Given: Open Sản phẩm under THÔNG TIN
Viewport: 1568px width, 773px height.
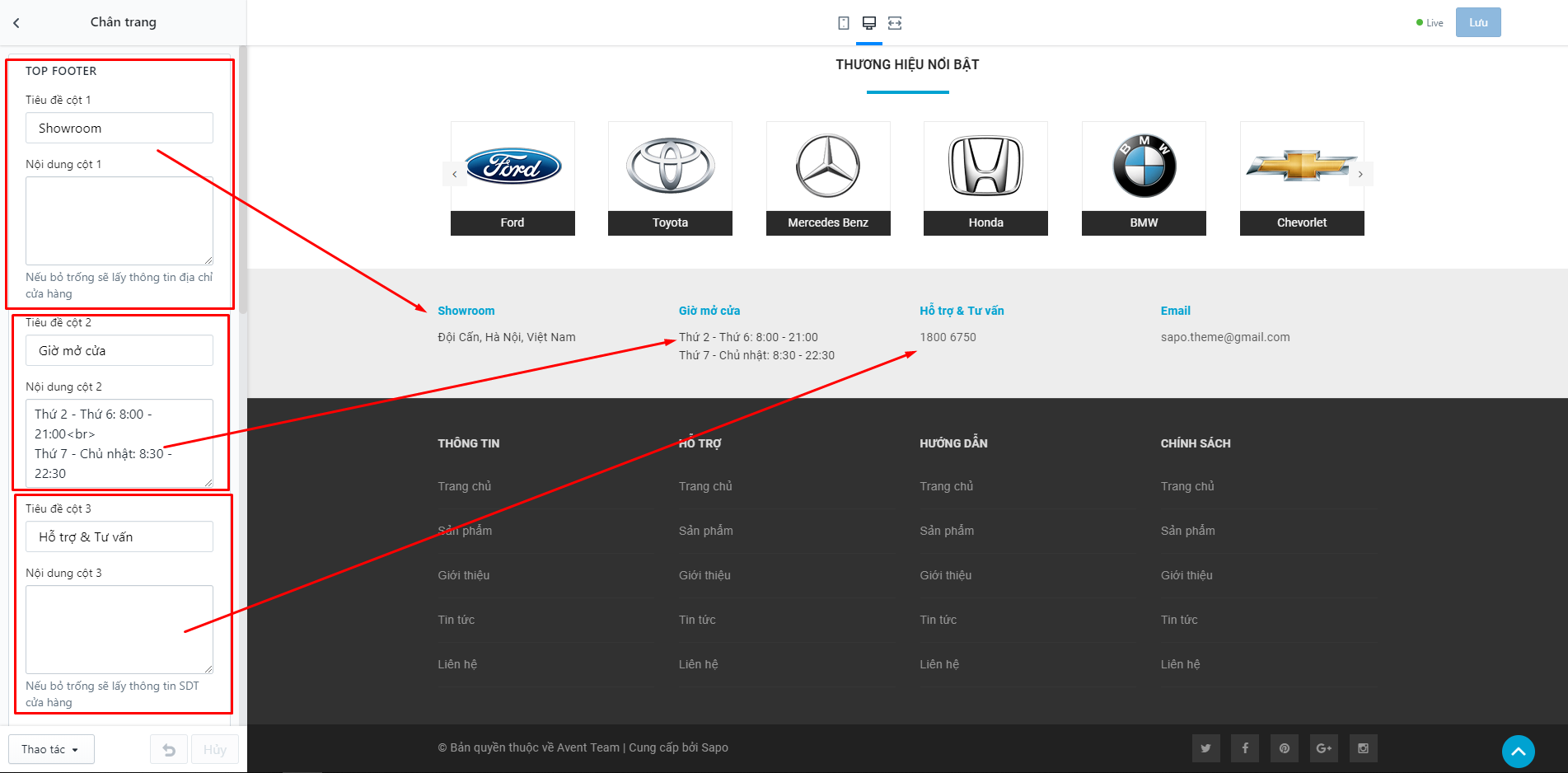Looking at the screenshot, I should click(466, 531).
